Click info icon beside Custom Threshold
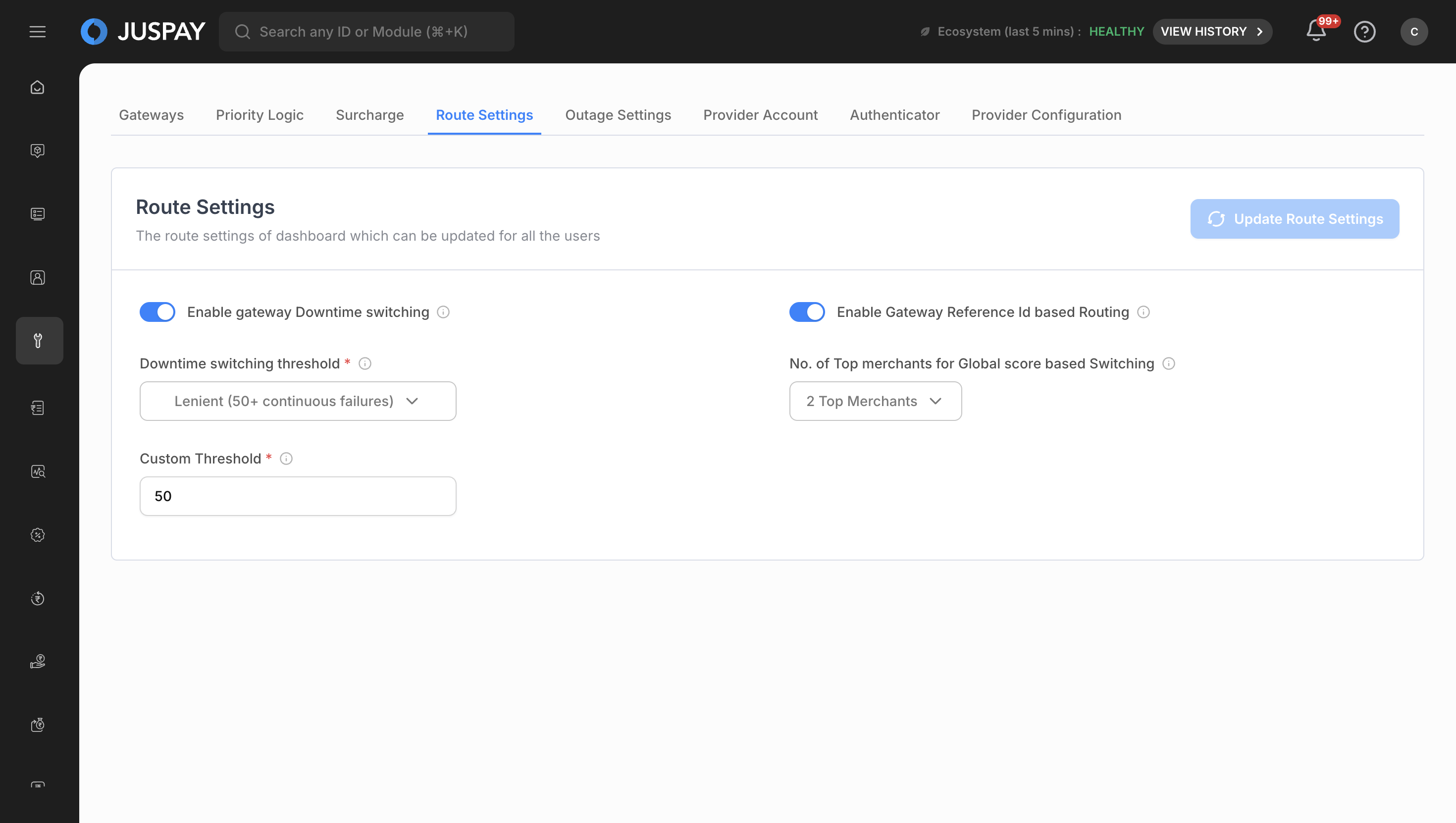 pyautogui.click(x=287, y=459)
